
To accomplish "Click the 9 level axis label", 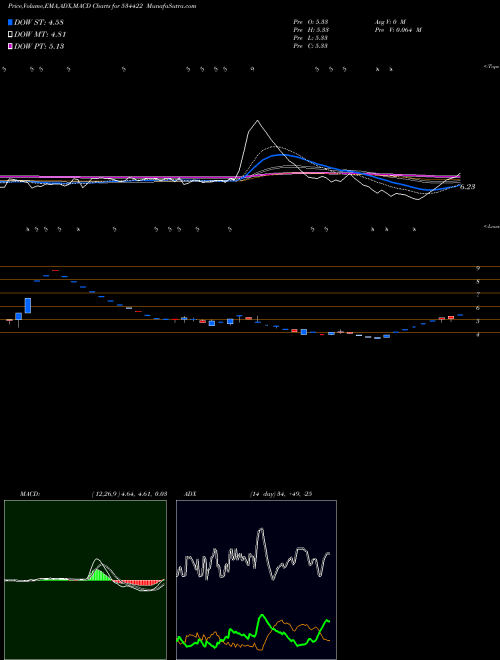I will click(478, 268).
